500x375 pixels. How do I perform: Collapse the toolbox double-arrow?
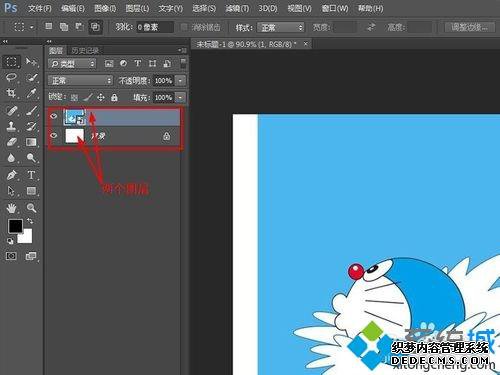(5, 41)
